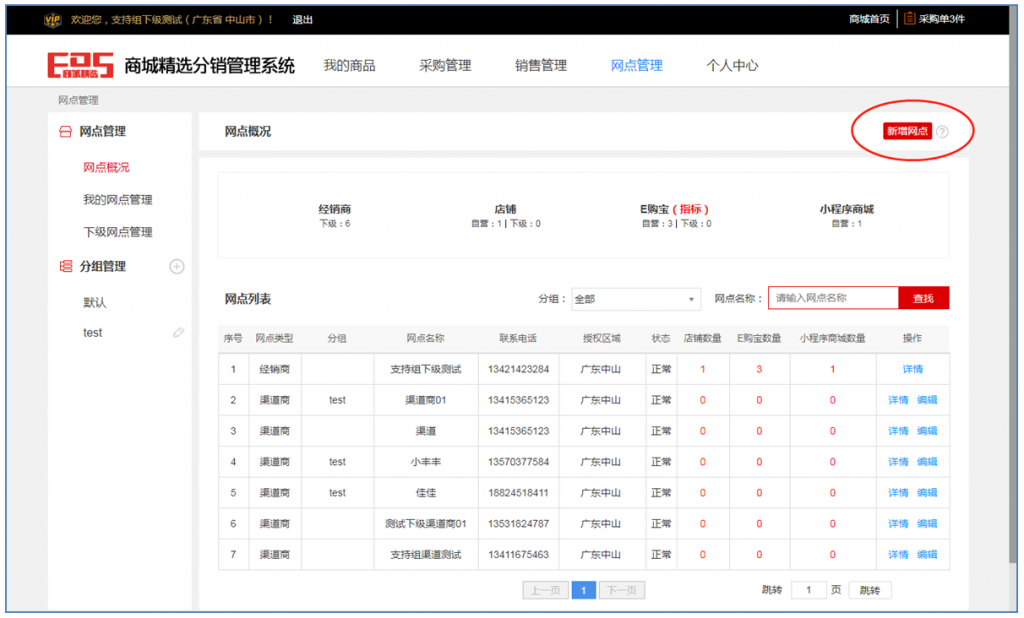
Task: Click 编辑 for the 渠道 row
Action: [x=927, y=431]
